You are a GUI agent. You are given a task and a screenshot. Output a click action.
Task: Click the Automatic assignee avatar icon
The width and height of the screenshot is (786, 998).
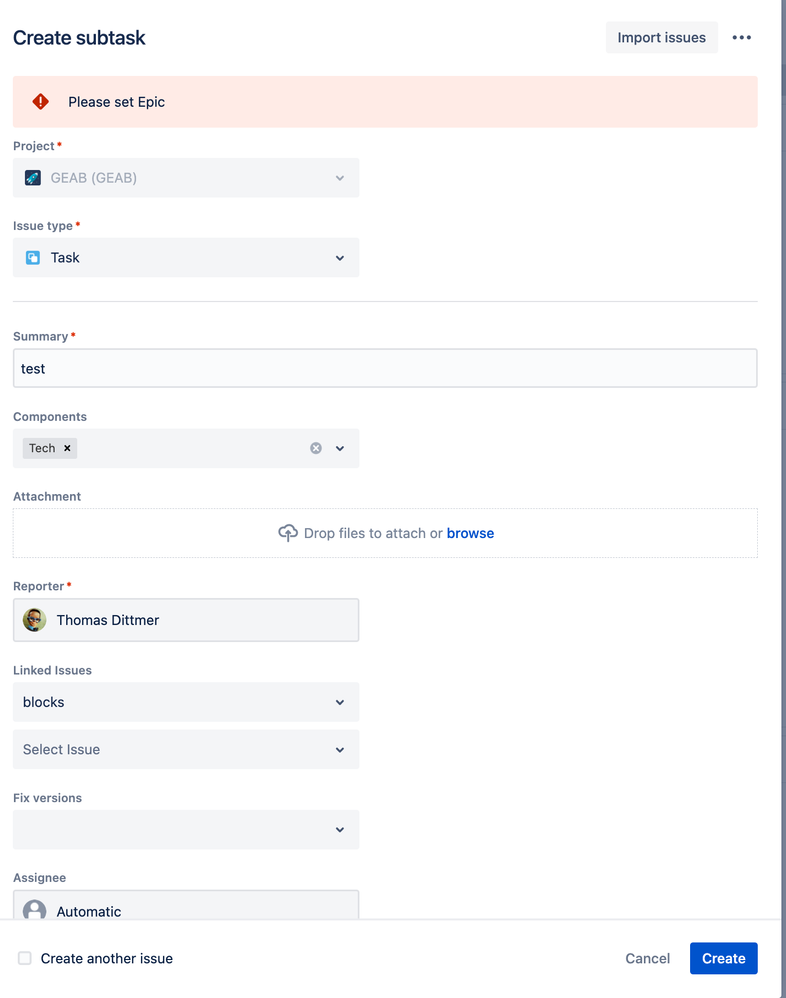(33, 911)
